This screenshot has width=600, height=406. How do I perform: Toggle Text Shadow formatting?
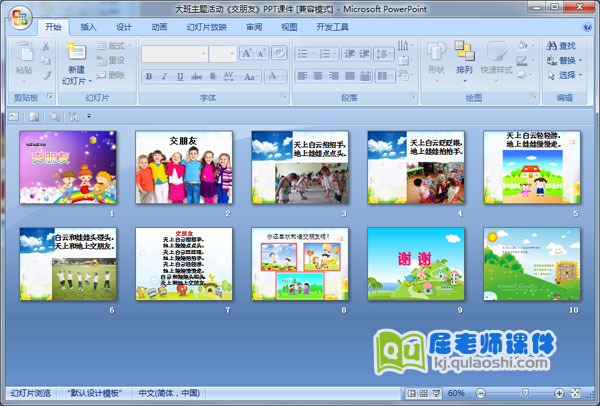pos(213,77)
